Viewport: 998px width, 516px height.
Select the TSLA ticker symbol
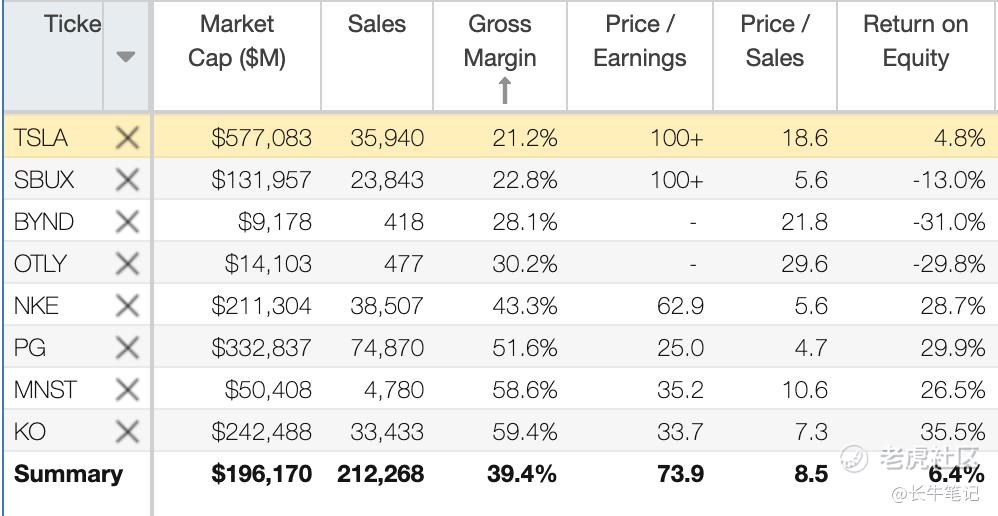tap(41, 138)
